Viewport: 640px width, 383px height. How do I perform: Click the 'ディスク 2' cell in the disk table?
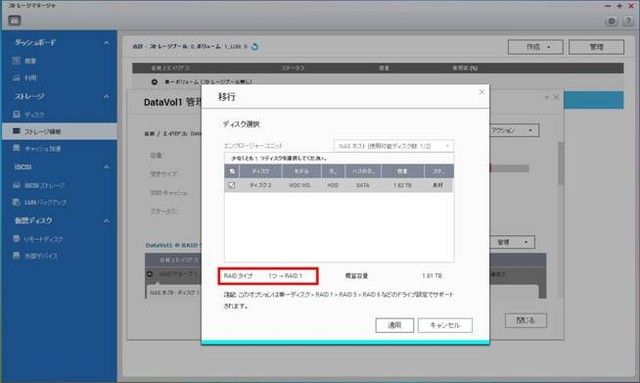coord(260,185)
